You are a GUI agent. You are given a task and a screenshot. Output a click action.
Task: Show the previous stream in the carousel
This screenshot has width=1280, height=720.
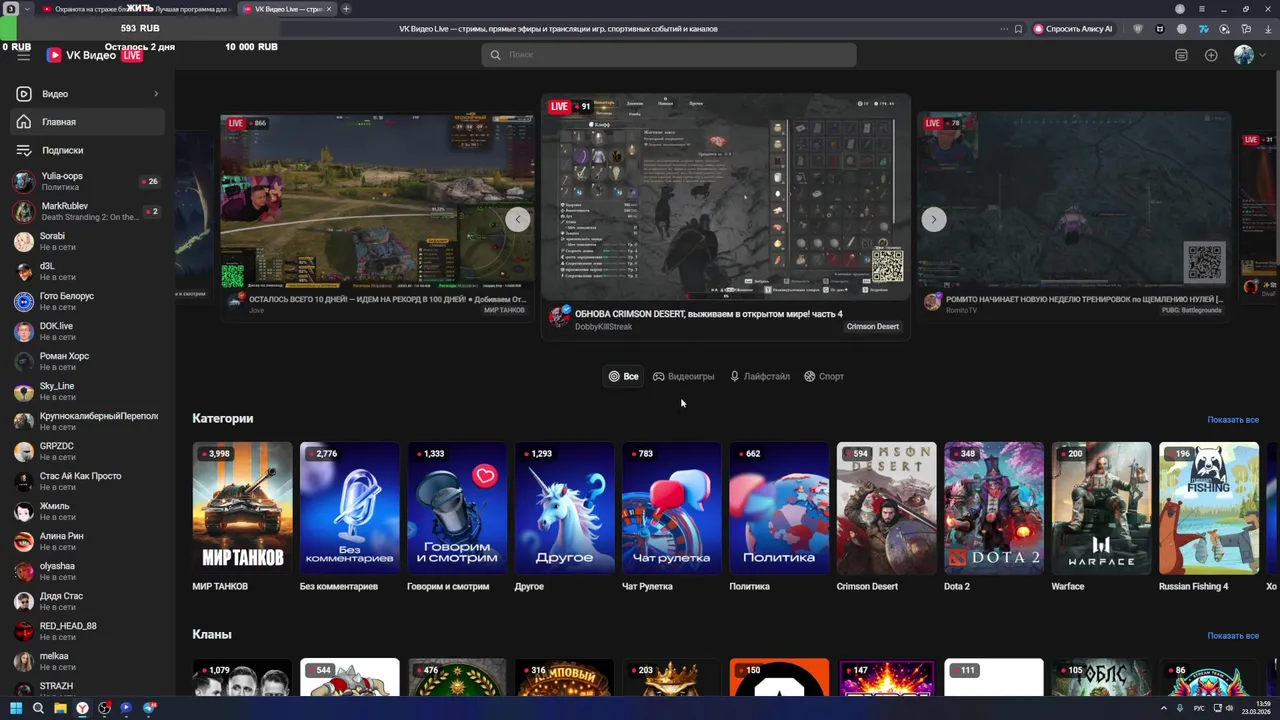tap(517, 219)
